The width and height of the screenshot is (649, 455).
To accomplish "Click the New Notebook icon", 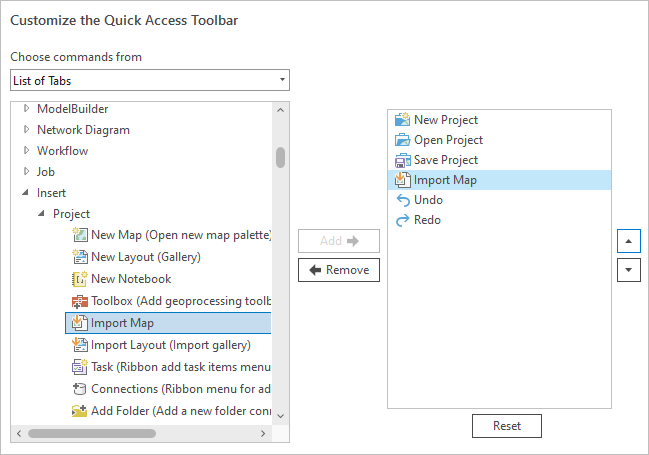I will pyautogui.click(x=80, y=279).
